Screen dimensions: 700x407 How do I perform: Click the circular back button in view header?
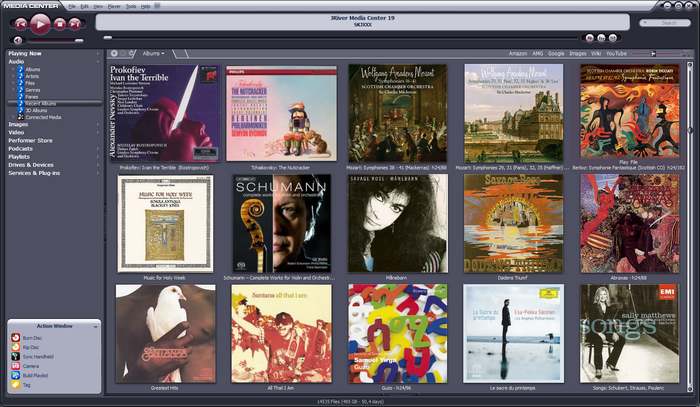coord(114,54)
